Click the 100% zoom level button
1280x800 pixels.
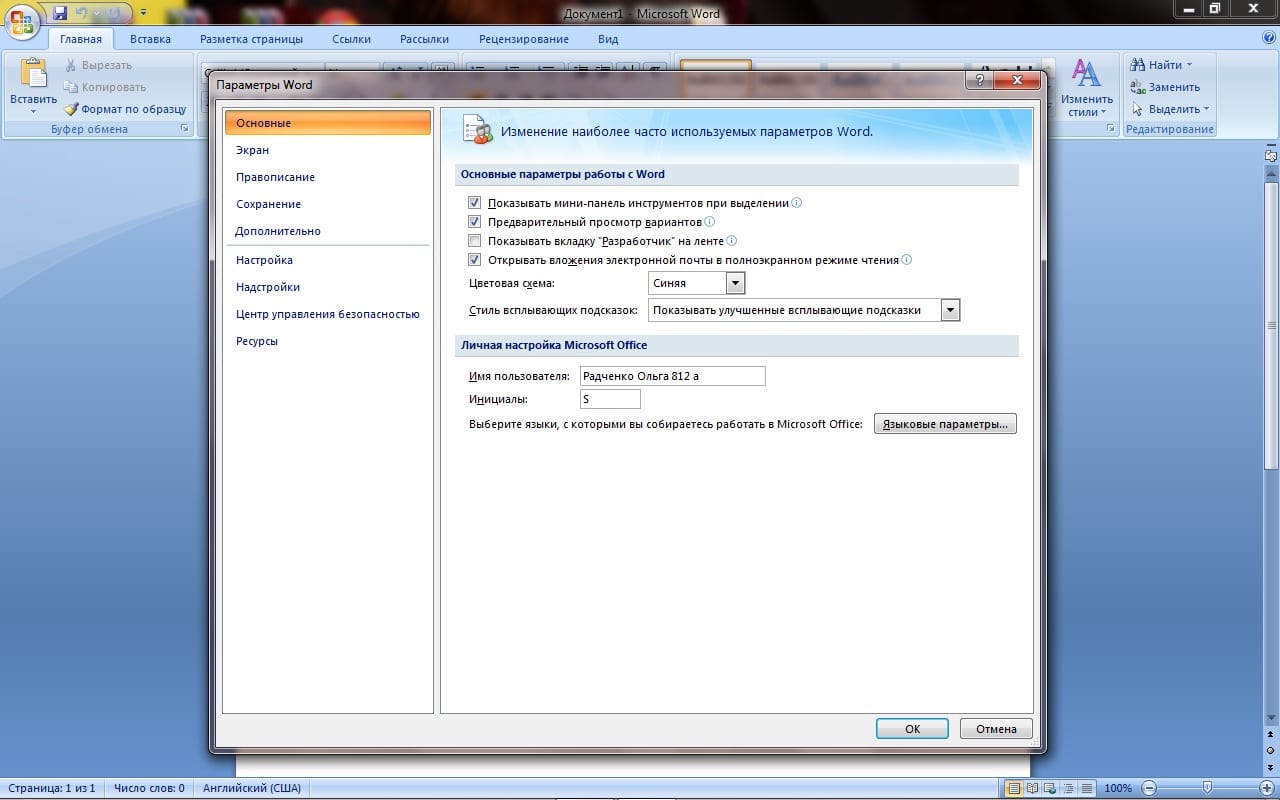tap(1118, 788)
